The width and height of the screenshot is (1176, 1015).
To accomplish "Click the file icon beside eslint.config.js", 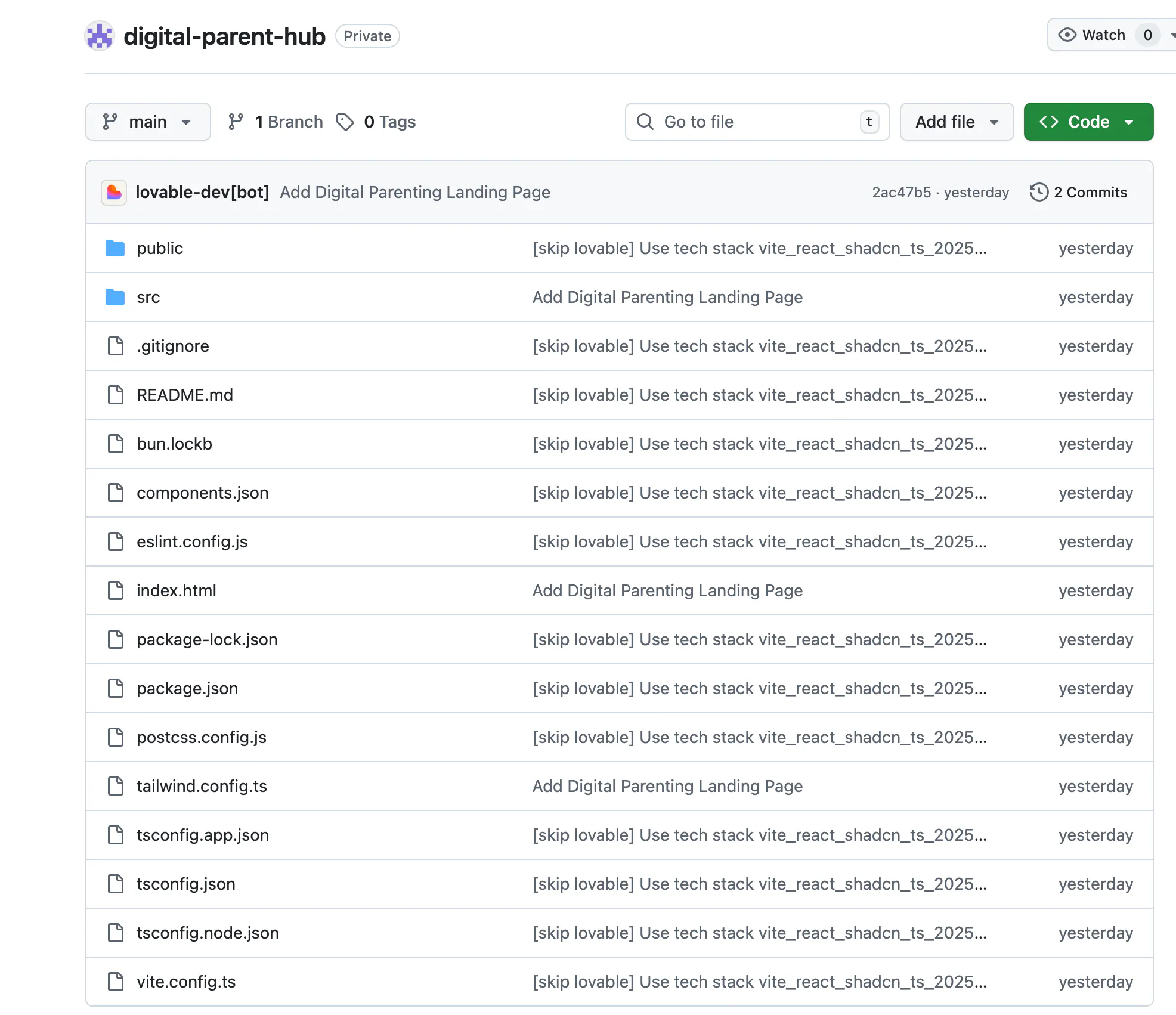I will [116, 541].
